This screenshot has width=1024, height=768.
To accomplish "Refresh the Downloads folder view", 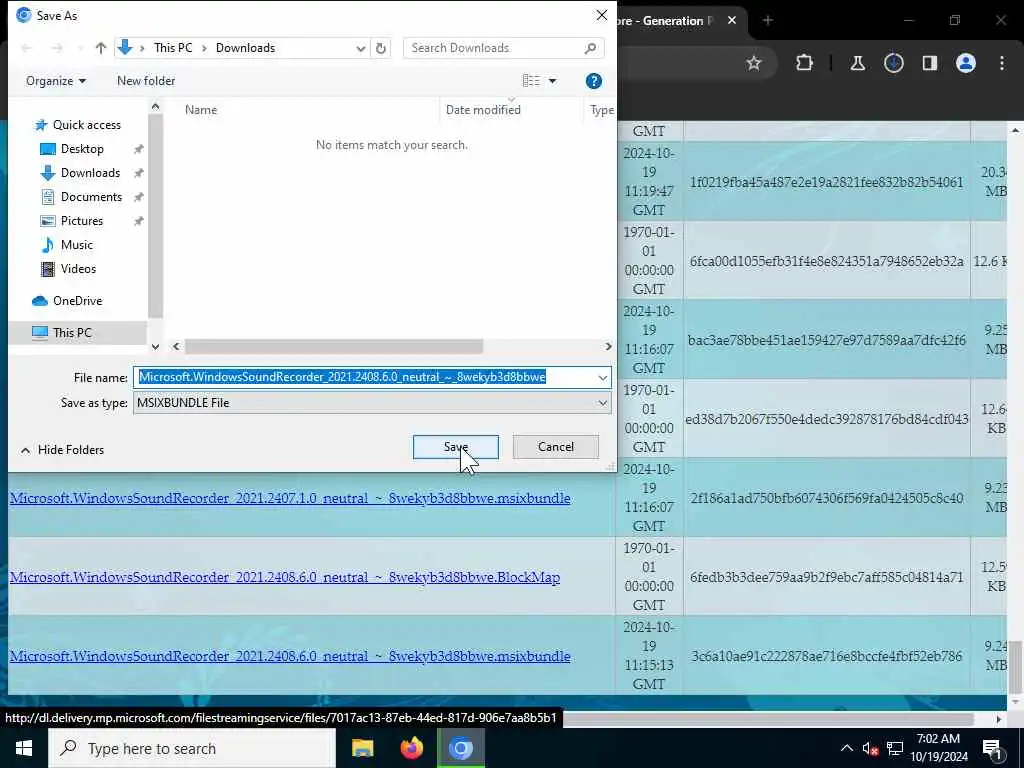I will click(x=381, y=48).
